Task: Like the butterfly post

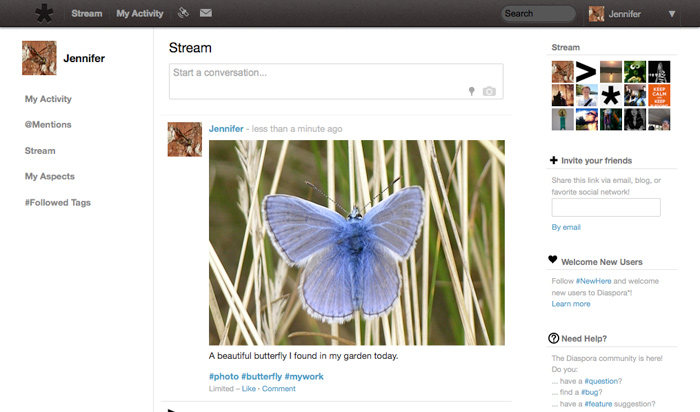Action: click(247, 388)
